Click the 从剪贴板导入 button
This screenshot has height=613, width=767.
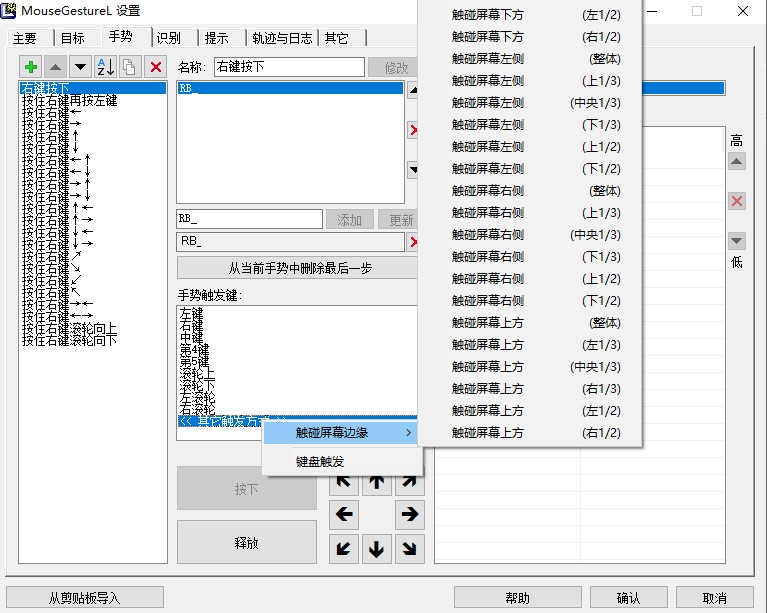[85, 598]
